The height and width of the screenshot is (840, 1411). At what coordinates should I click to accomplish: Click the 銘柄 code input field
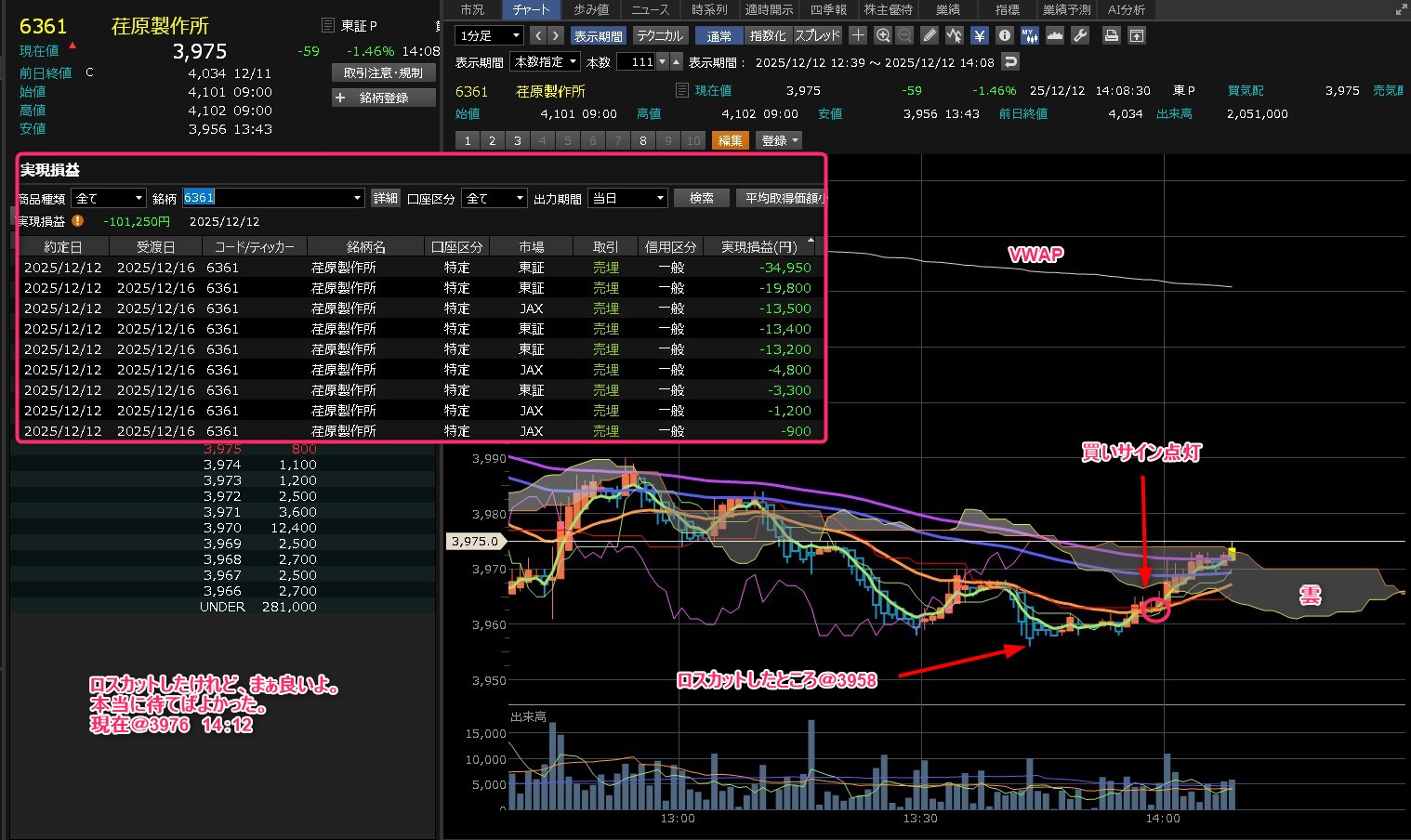tap(265, 198)
